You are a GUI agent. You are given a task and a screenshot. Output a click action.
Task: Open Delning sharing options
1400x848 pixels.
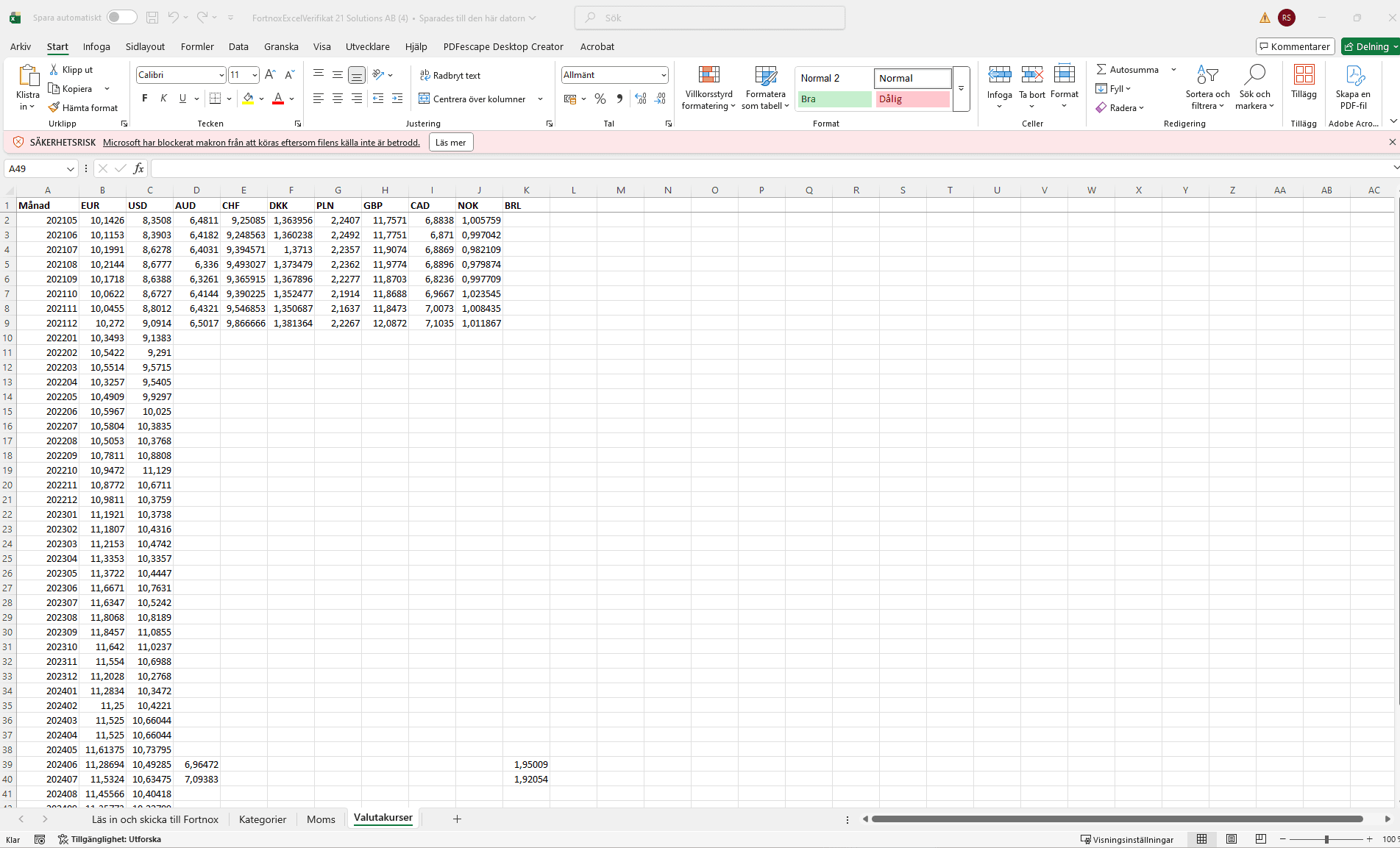point(1370,46)
